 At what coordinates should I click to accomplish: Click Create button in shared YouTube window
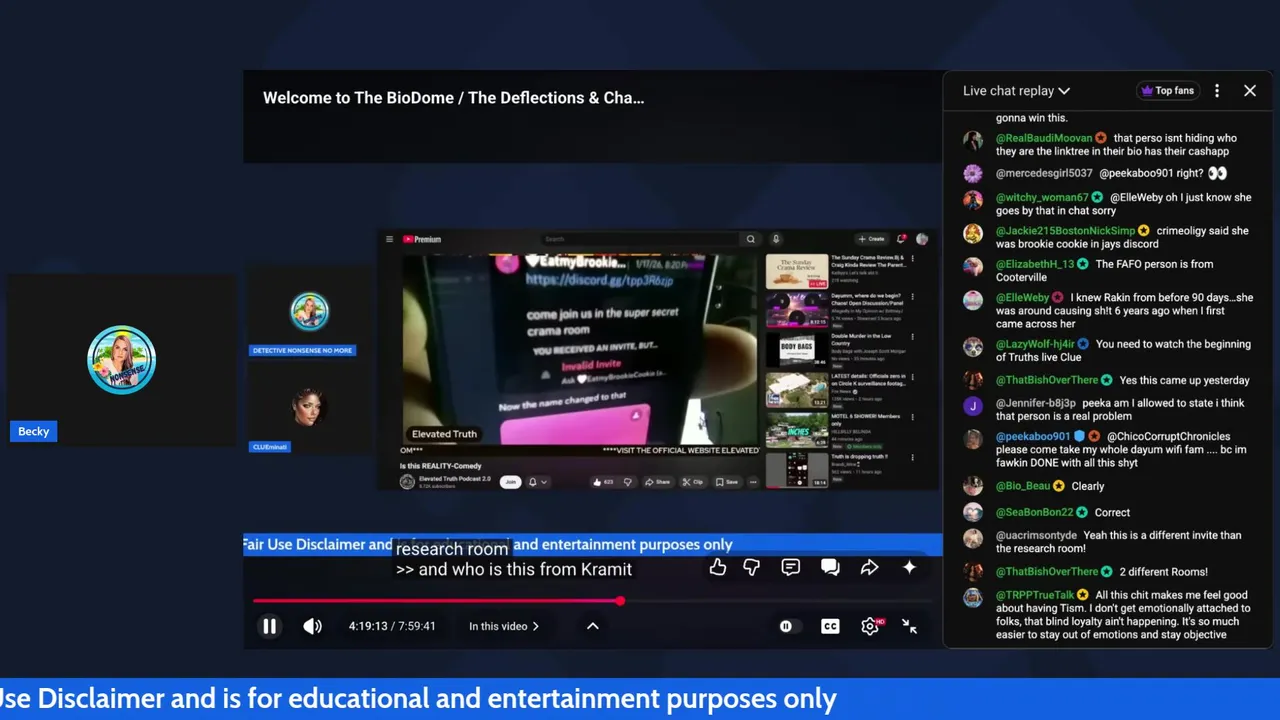point(871,239)
